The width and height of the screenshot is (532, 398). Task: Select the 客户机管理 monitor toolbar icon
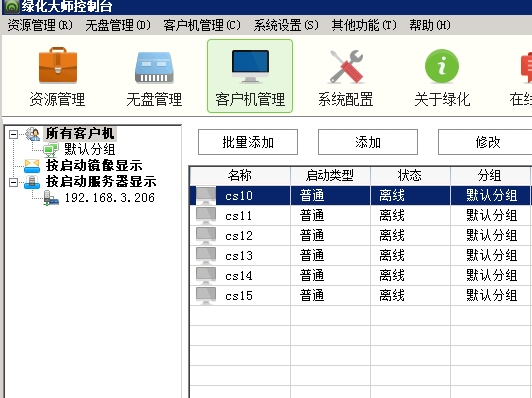point(250,66)
